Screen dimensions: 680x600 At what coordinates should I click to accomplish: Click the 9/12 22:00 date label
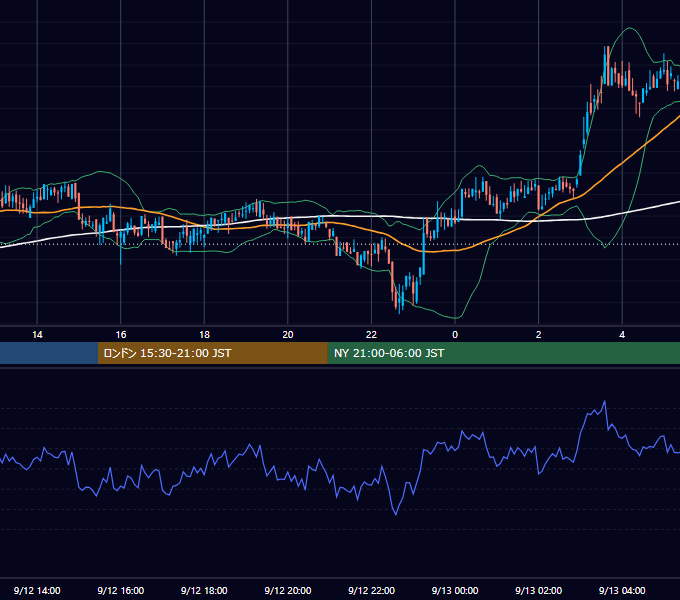pyautogui.click(x=371, y=590)
